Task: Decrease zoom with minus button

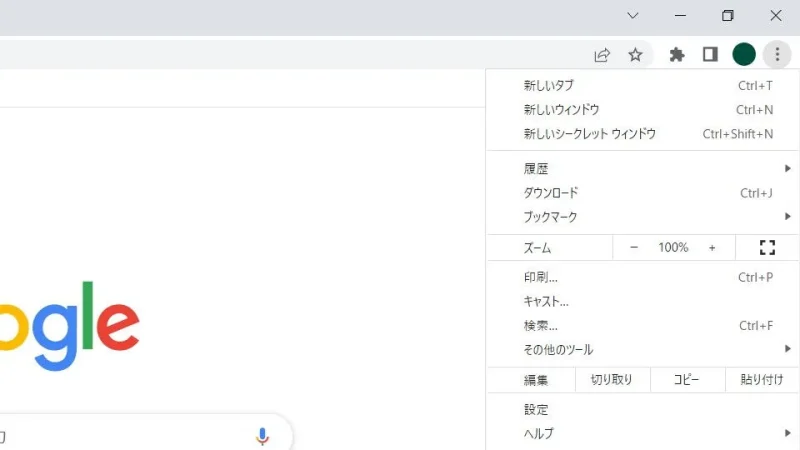Action: pos(634,247)
